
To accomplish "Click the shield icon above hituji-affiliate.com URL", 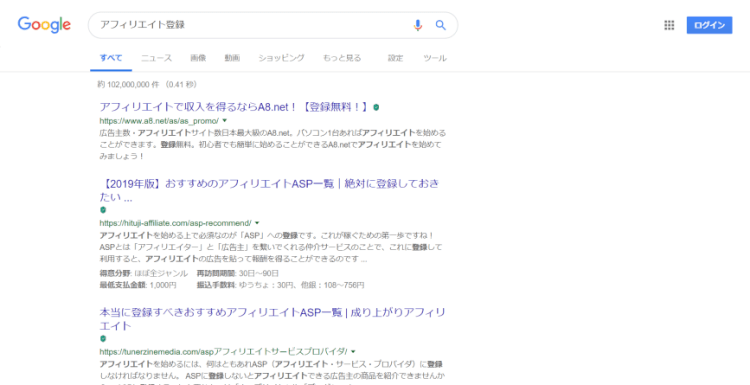I will [103, 210].
